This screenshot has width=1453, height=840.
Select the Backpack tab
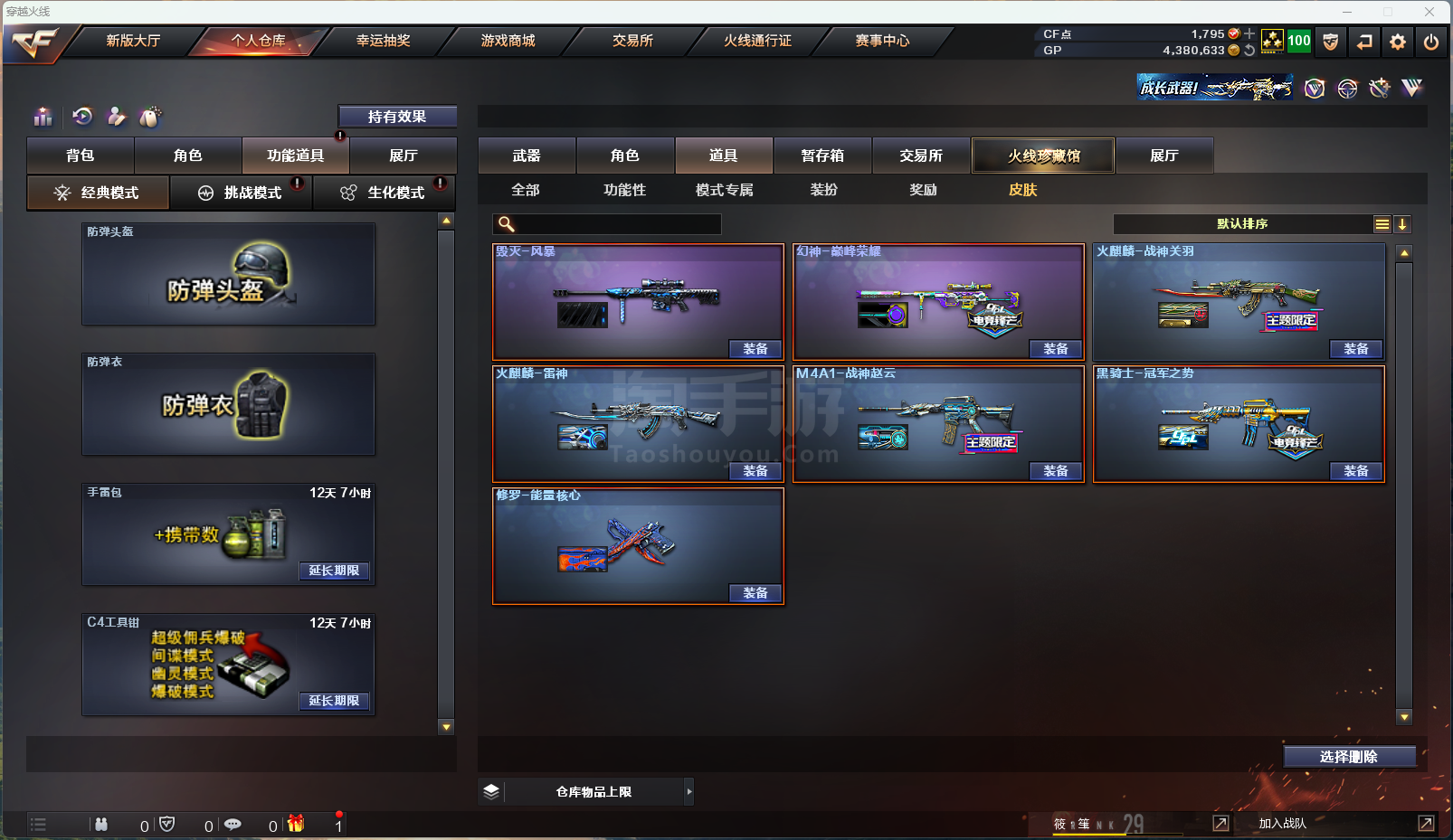pyautogui.click(x=81, y=156)
